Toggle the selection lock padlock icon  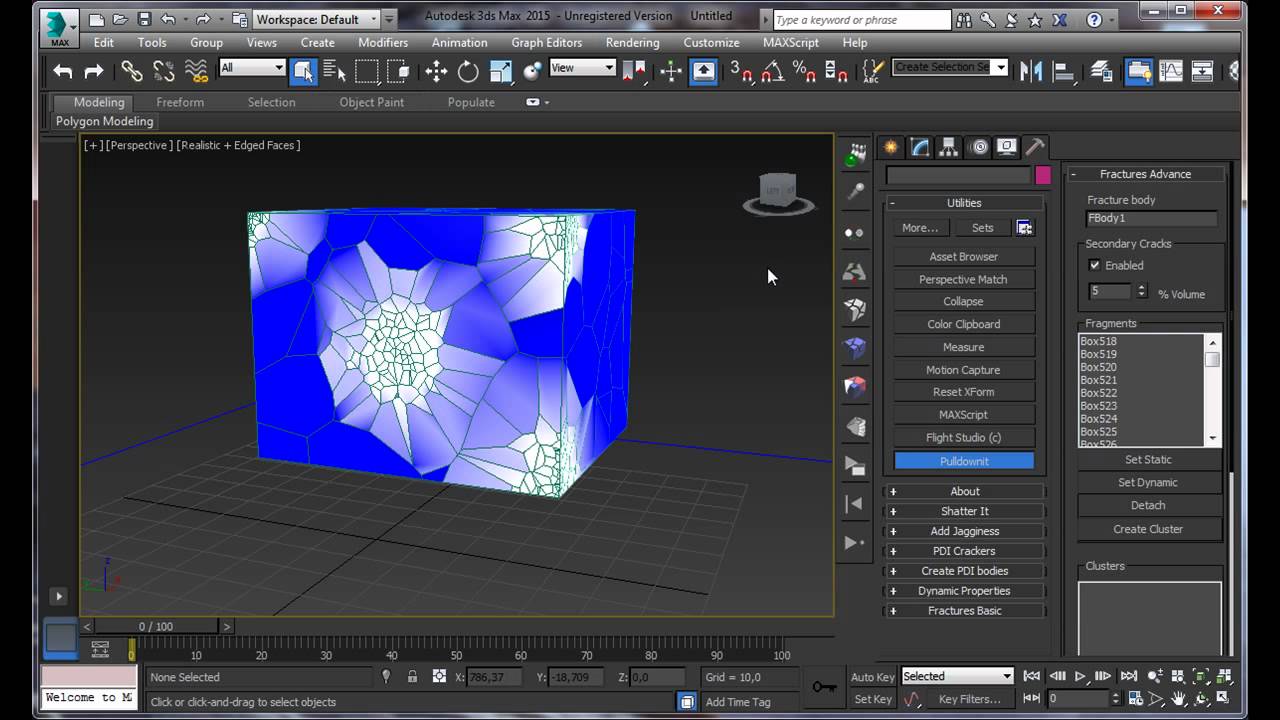click(412, 677)
